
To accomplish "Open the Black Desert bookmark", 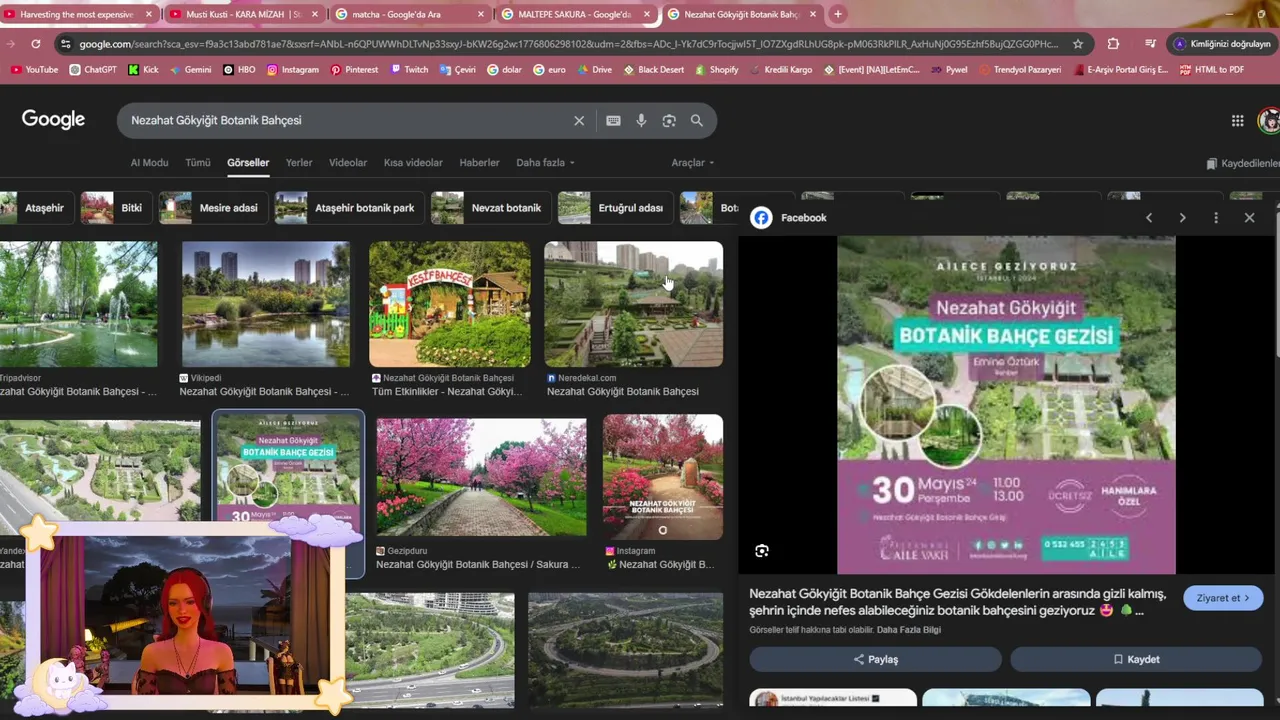I will click(653, 70).
